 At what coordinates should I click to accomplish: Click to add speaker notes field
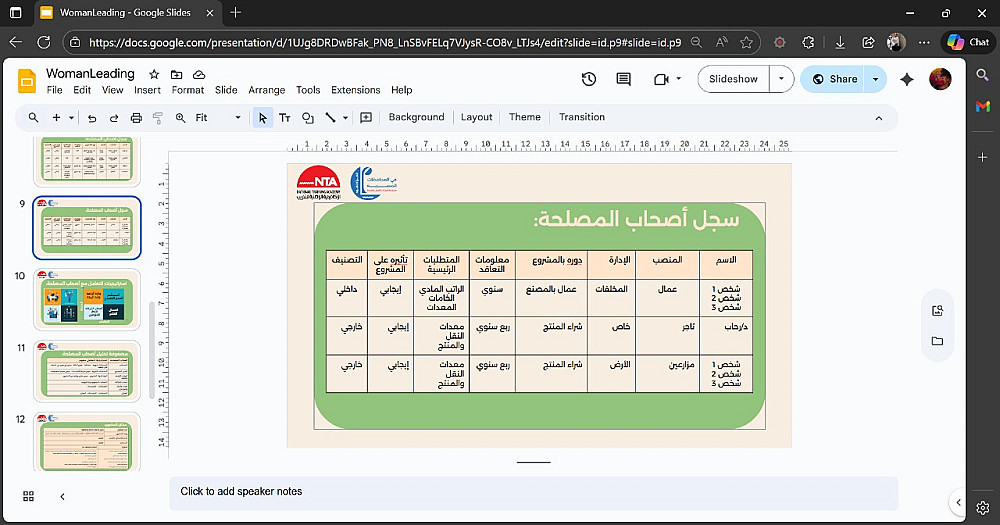(533, 492)
